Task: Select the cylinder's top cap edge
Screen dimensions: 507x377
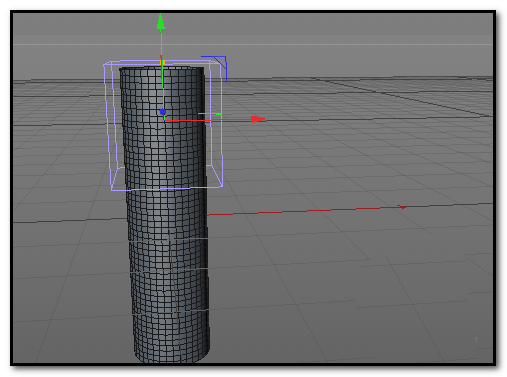Action: [162, 68]
